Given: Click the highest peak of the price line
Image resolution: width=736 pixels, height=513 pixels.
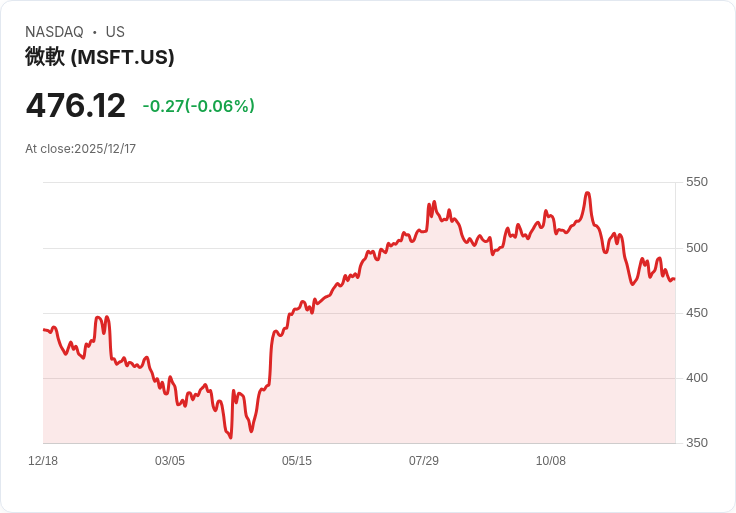Looking at the screenshot, I should tap(587, 193).
